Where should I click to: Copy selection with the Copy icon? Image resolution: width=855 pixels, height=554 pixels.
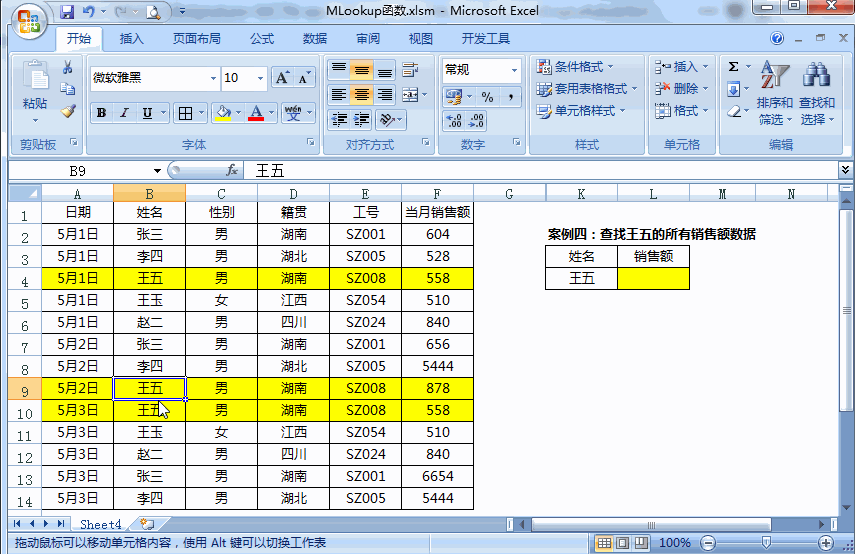pos(68,89)
